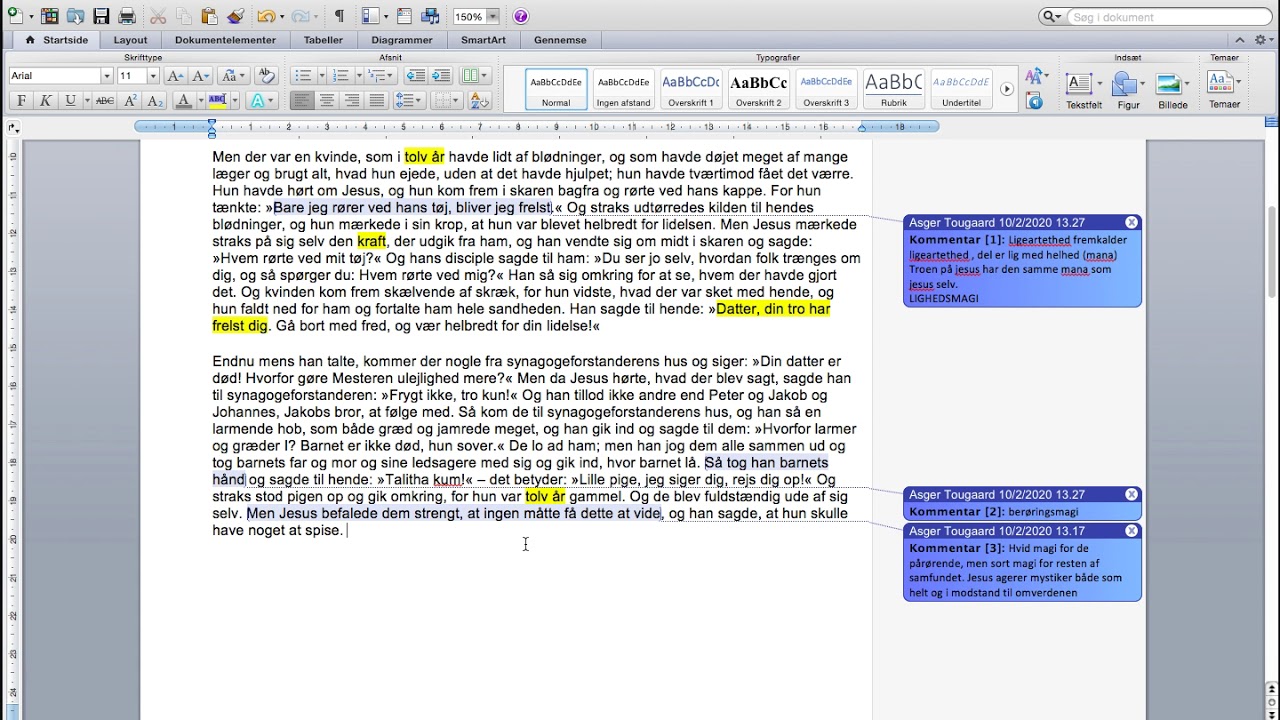
Task: Apply the Rubrik style
Action: pyautogui.click(x=893, y=89)
